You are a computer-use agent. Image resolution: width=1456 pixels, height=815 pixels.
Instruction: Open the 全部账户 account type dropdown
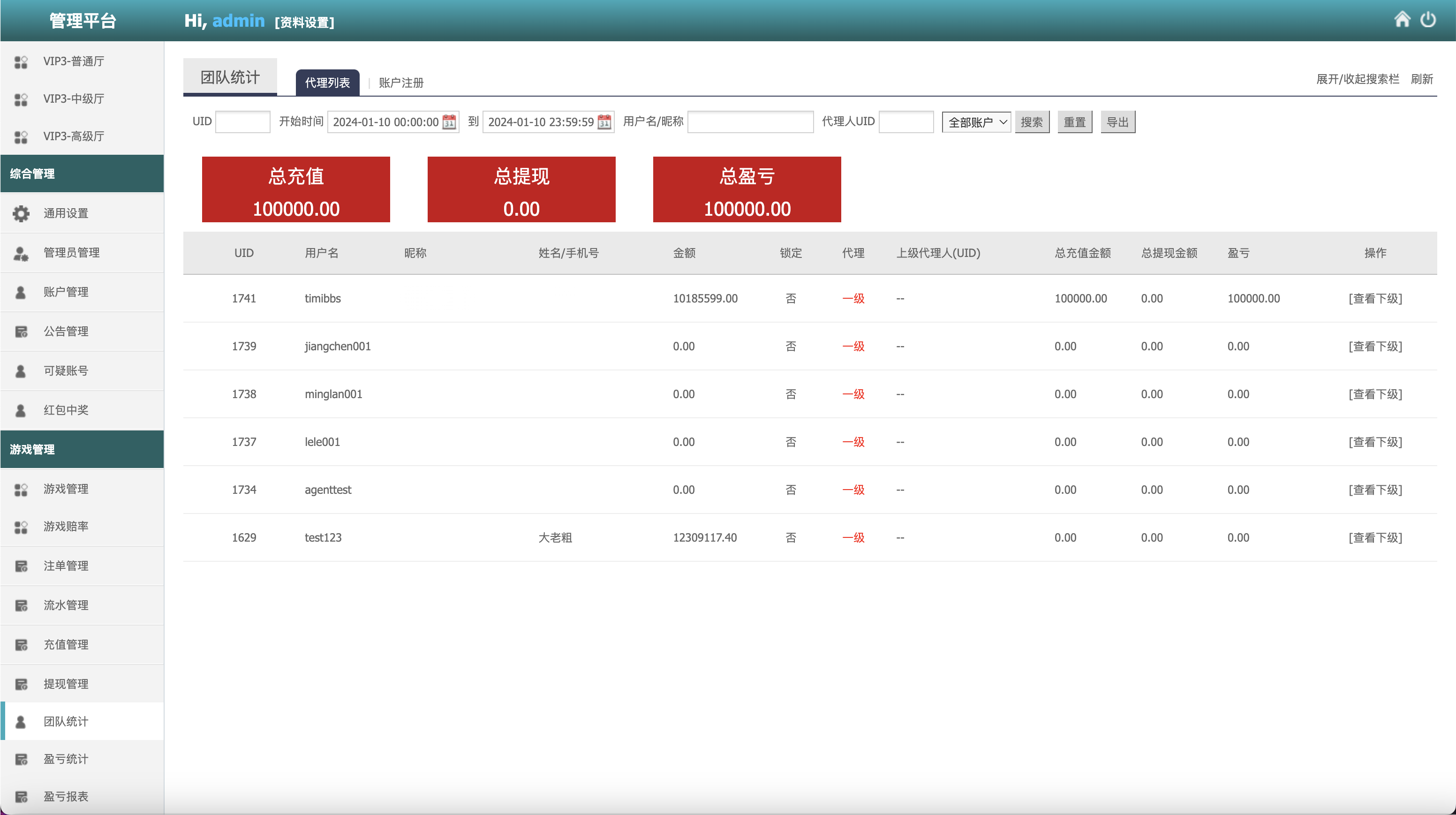pyautogui.click(x=976, y=121)
